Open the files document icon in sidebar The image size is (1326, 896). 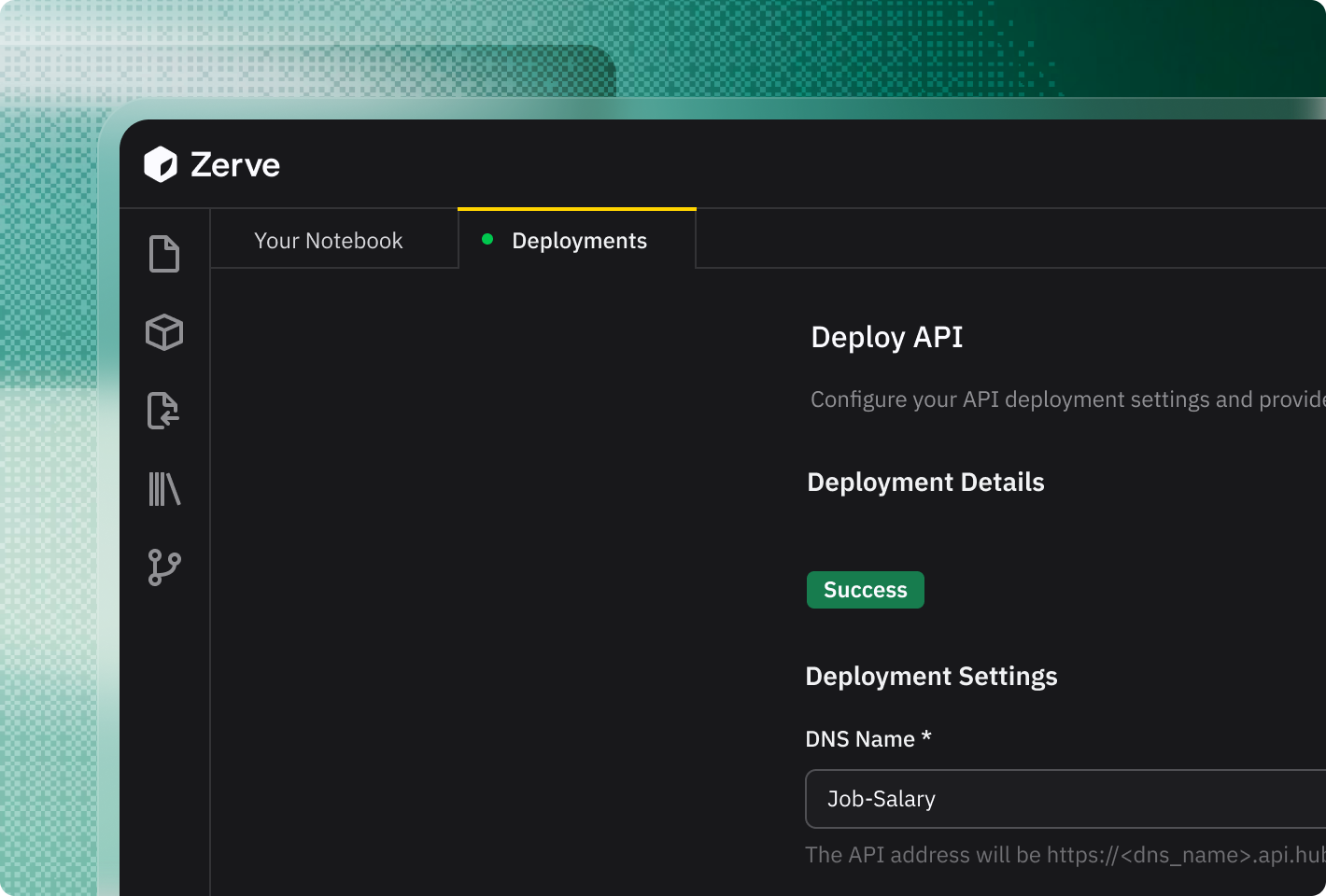pyautogui.click(x=164, y=254)
